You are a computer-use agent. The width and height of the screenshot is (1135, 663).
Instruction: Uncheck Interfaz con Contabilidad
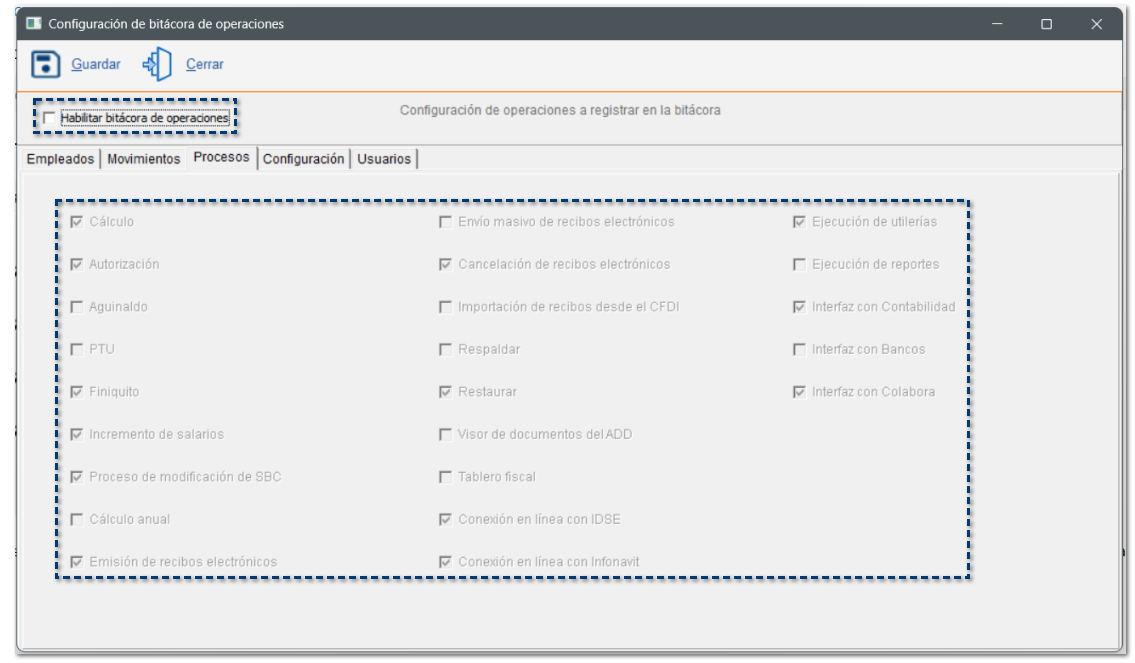pos(799,307)
